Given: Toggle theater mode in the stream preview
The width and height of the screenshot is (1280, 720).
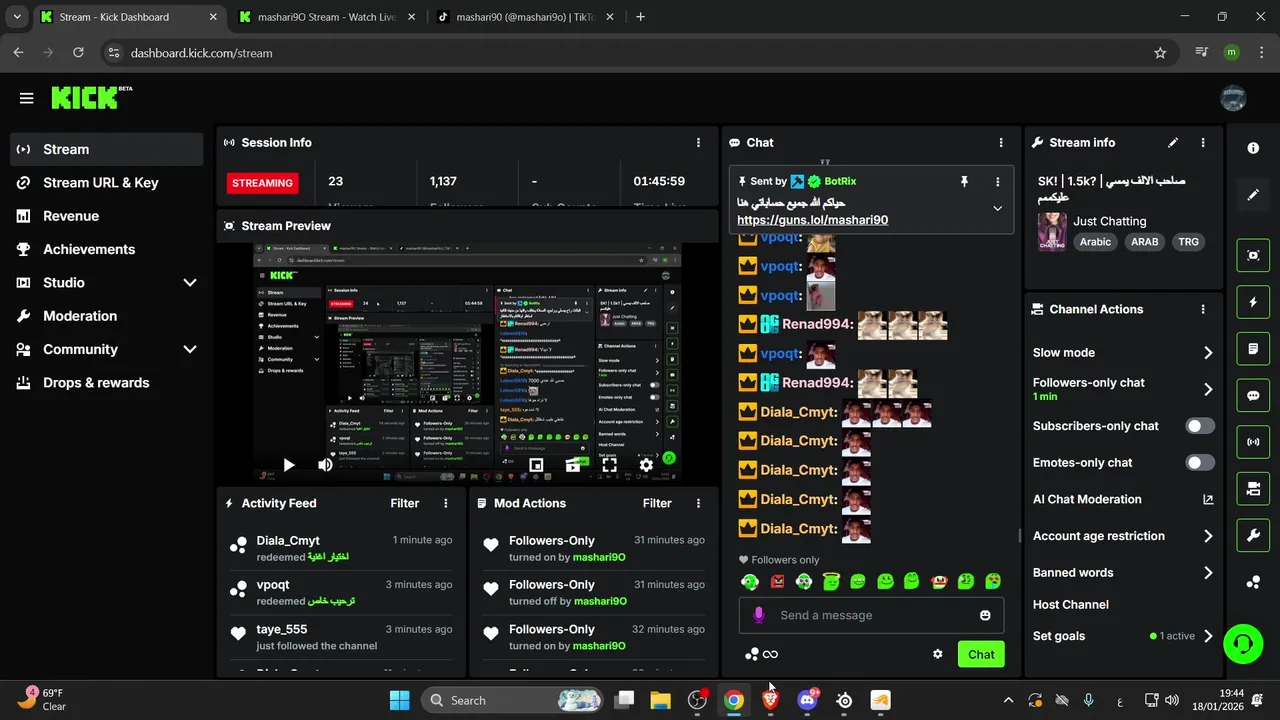Looking at the screenshot, I should pyautogui.click(x=573, y=465).
